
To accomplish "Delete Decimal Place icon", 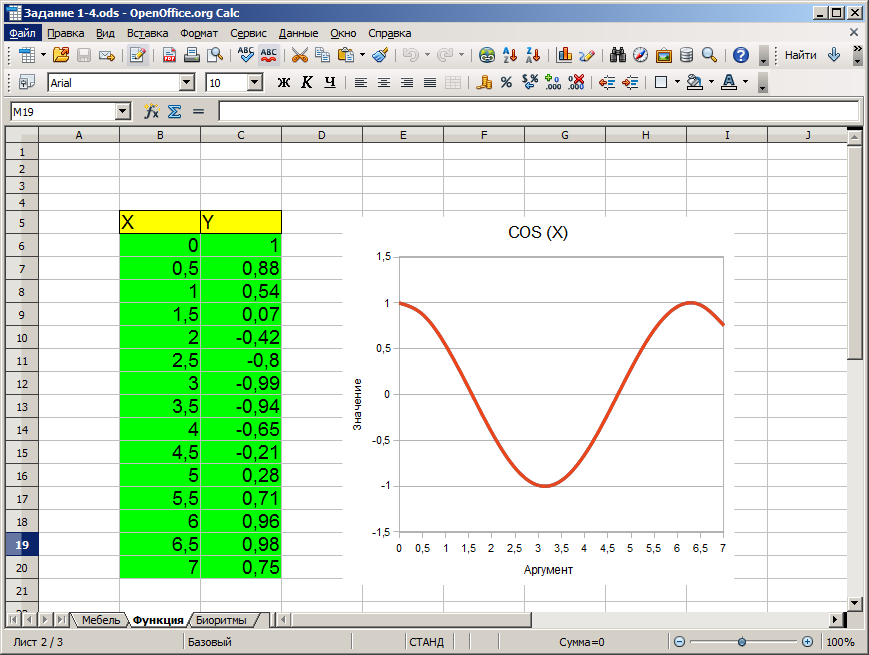I will 576,83.
